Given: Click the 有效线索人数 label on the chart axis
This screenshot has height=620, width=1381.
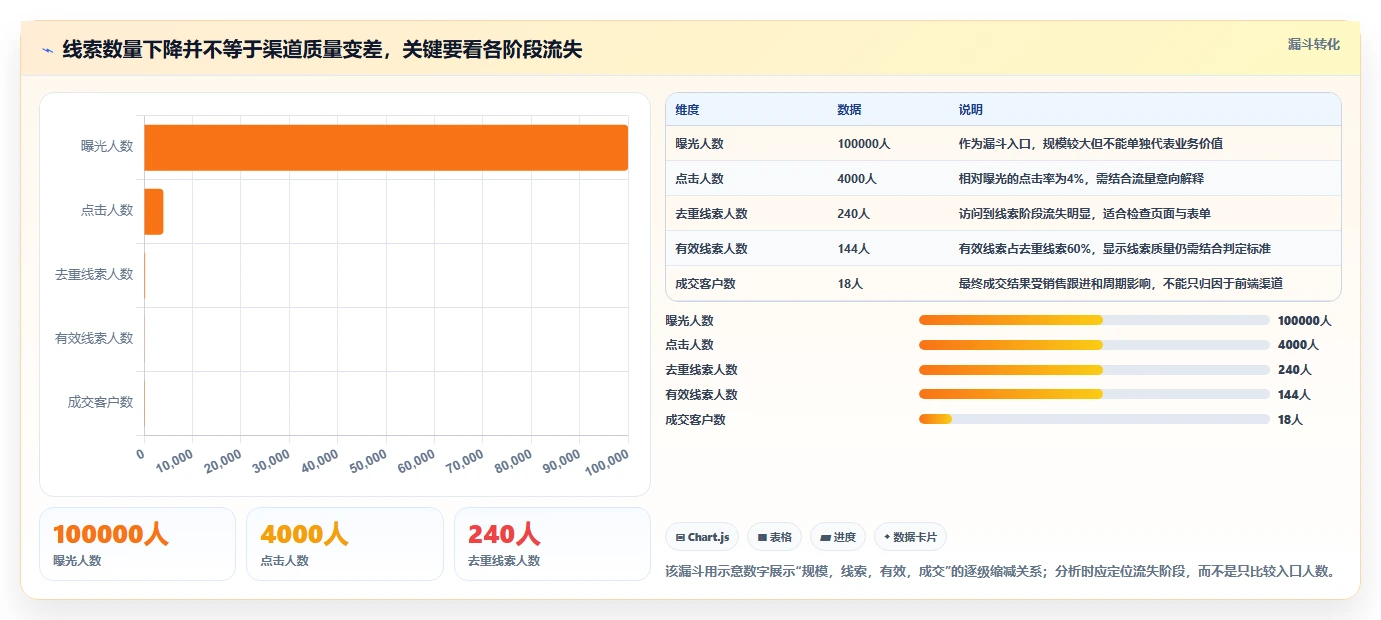Looking at the screenshot, I should 94,338.
